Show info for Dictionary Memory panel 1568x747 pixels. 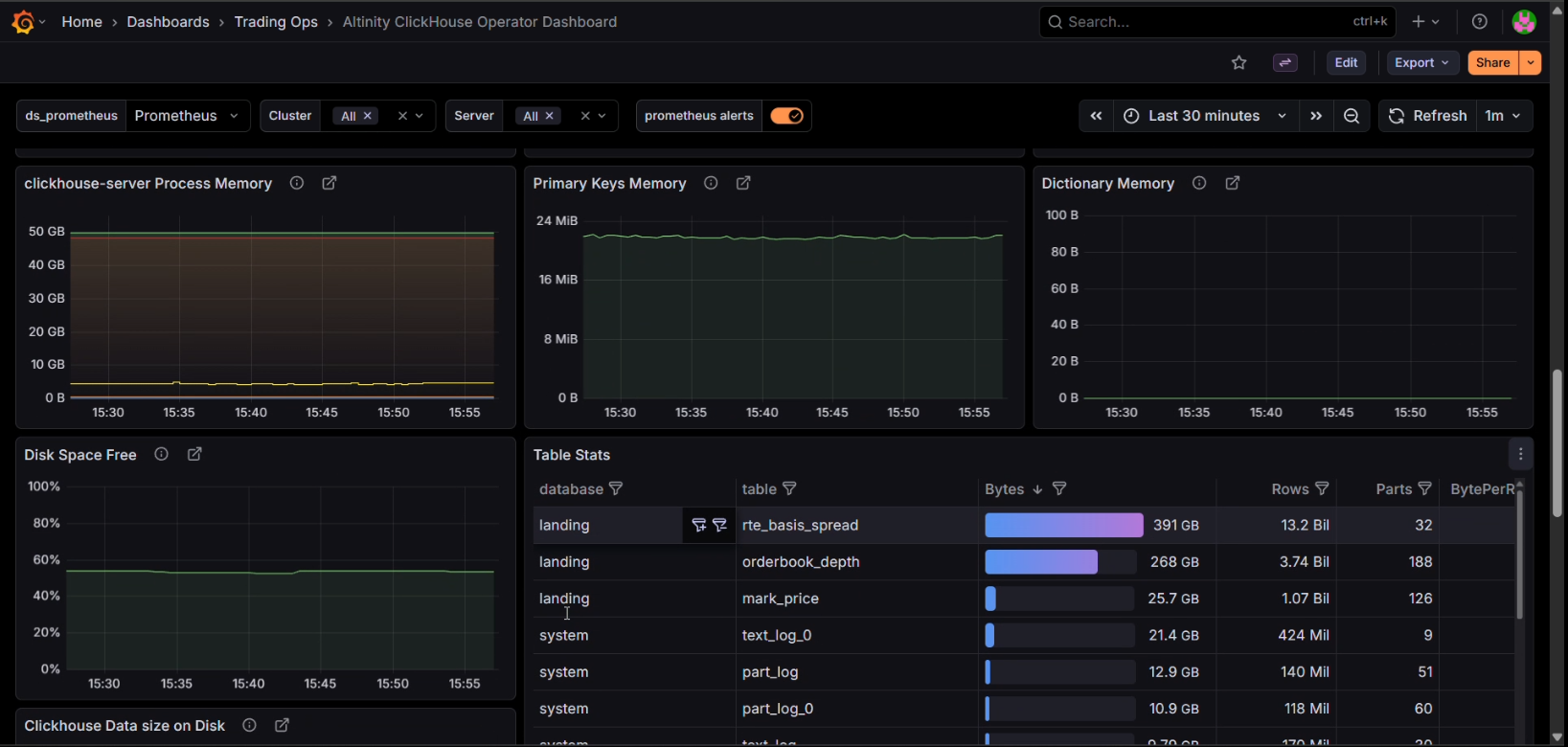pos(1199,183)
